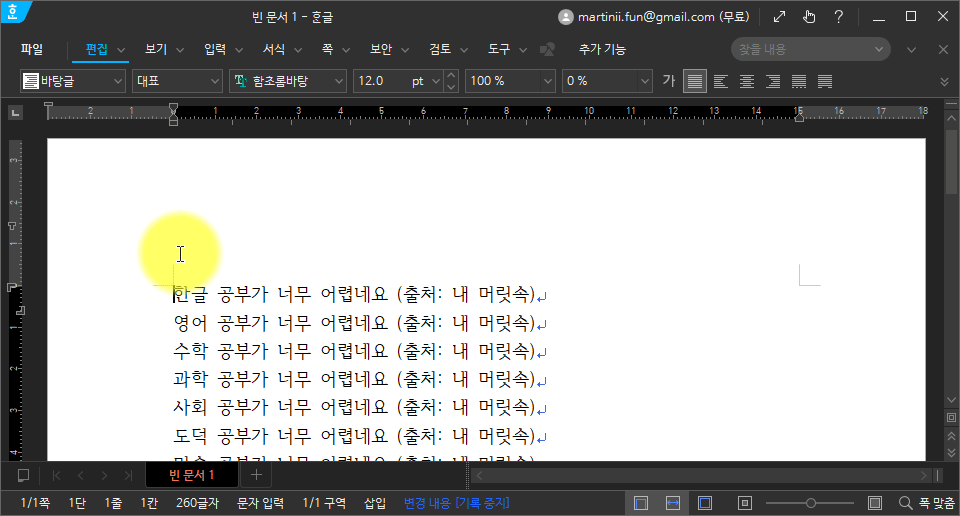Align paragraph right
The height and width of the screenshot is (516, 960).
(x=773, y=81)
